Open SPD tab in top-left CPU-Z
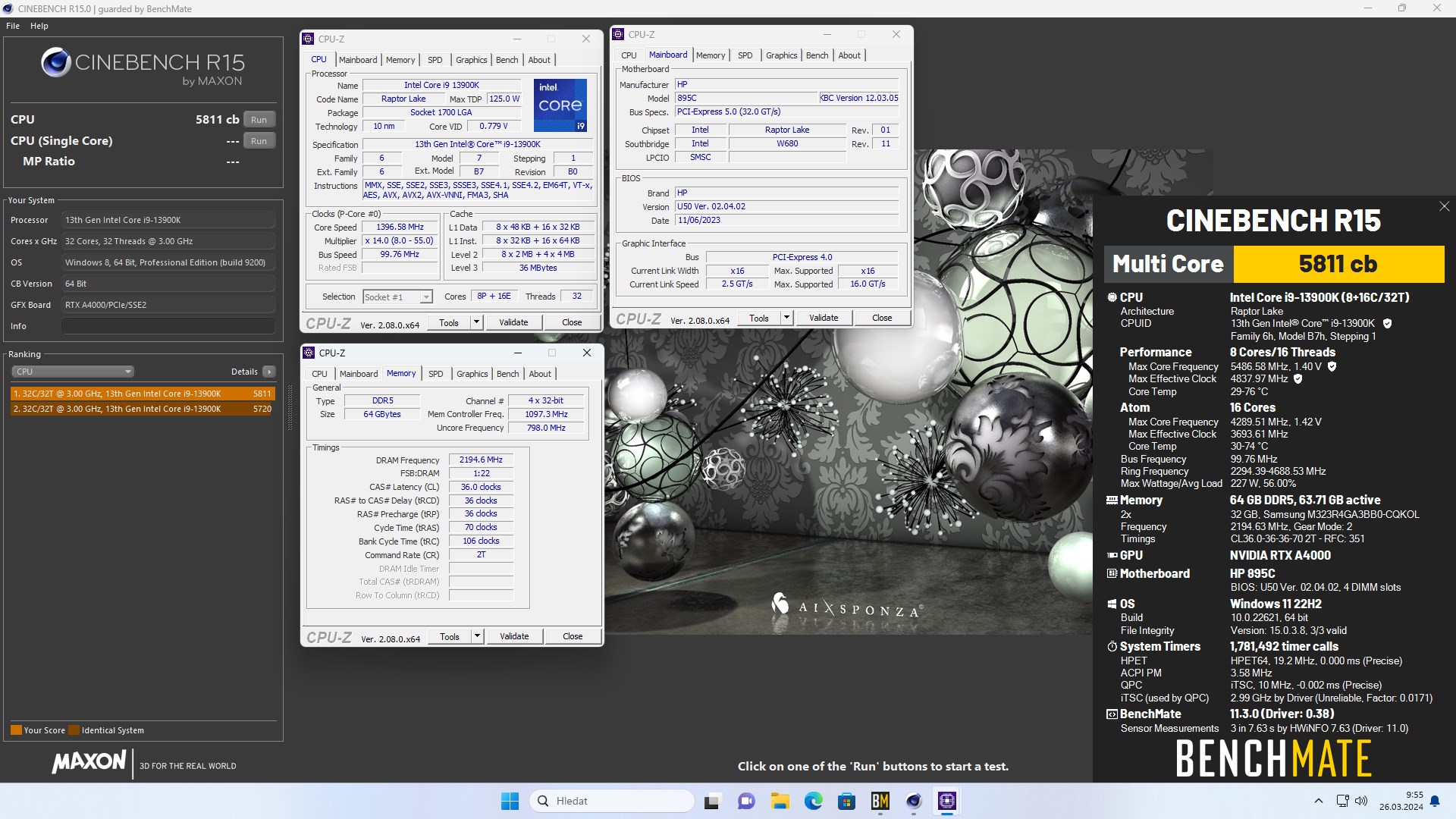The width and height of the screenshot is (1456, 819). [x=435, y=60]
